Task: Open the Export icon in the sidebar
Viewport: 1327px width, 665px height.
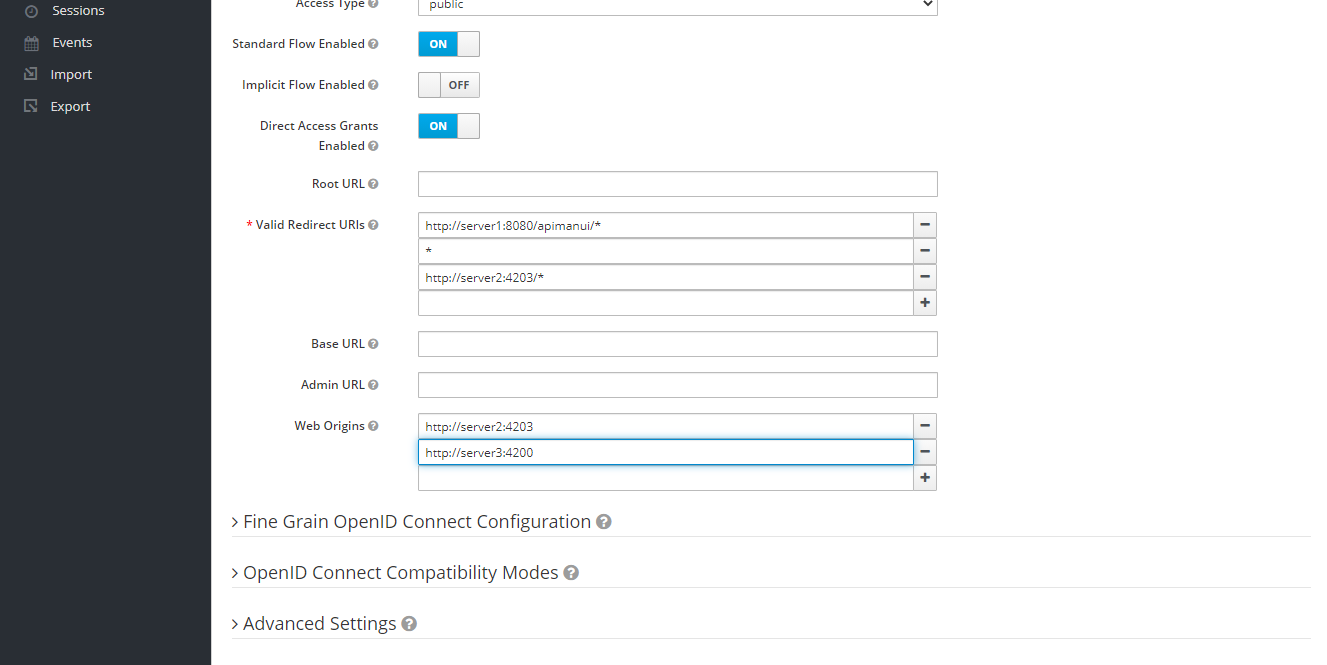Action: tap(29, 105)
